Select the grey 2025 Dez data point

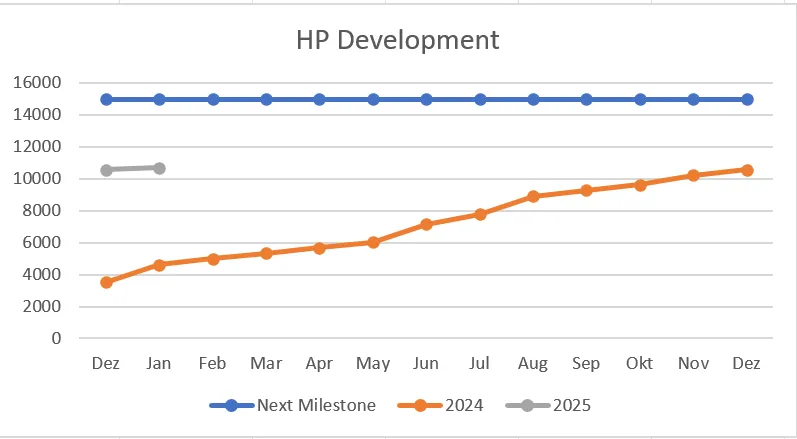(x=106, y=170)
